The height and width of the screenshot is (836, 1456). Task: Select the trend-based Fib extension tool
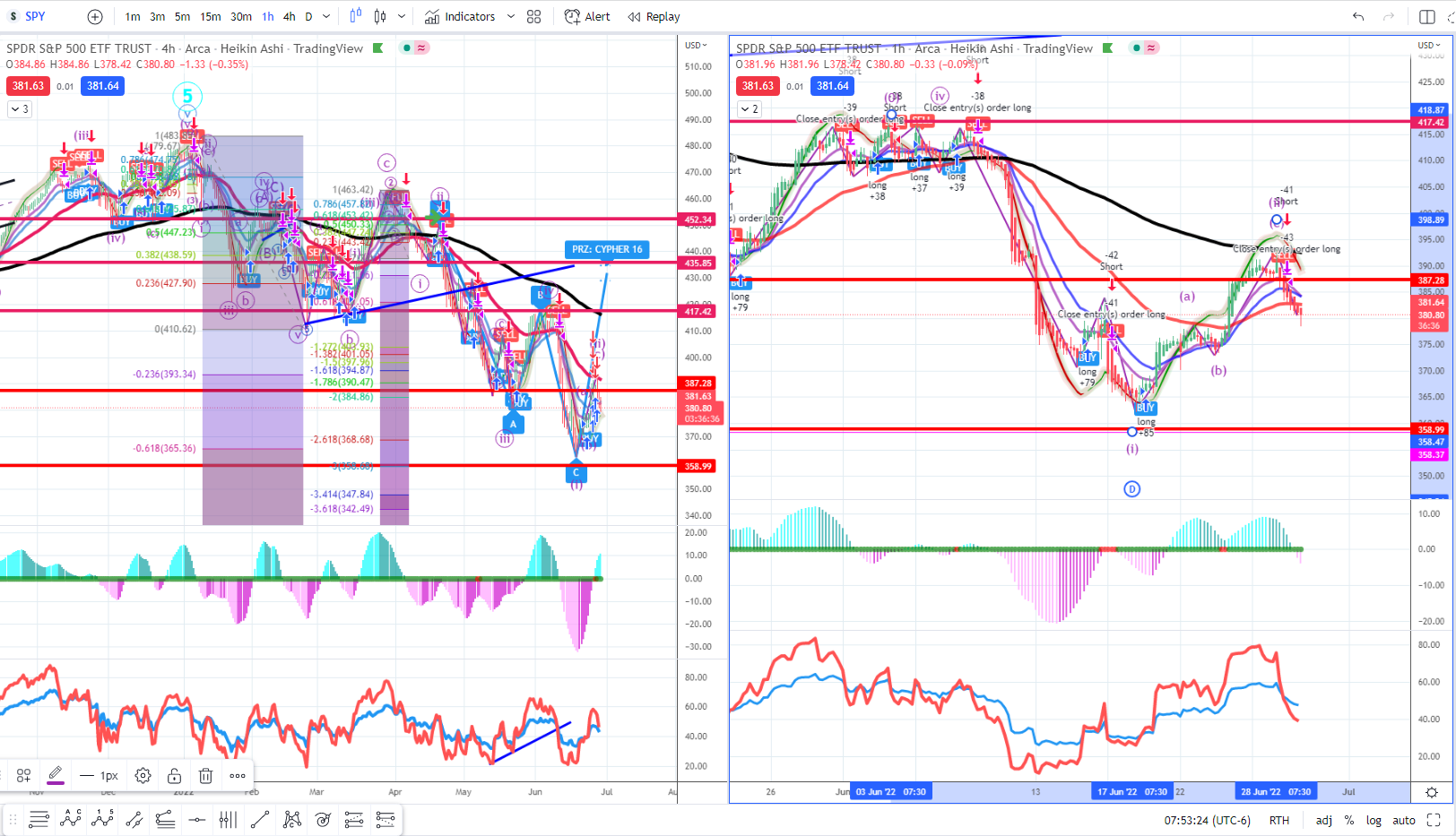click(x=354, y=819)
